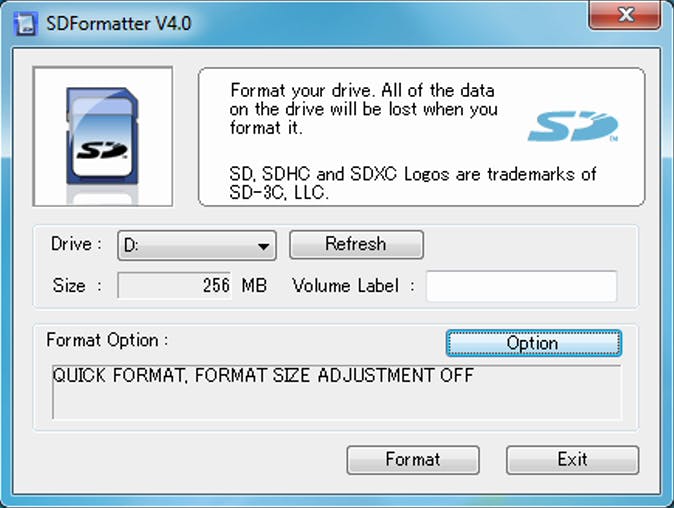Open the Option button for format settings
The height and width of the screenshot is (508, 674).
point(533,343)
